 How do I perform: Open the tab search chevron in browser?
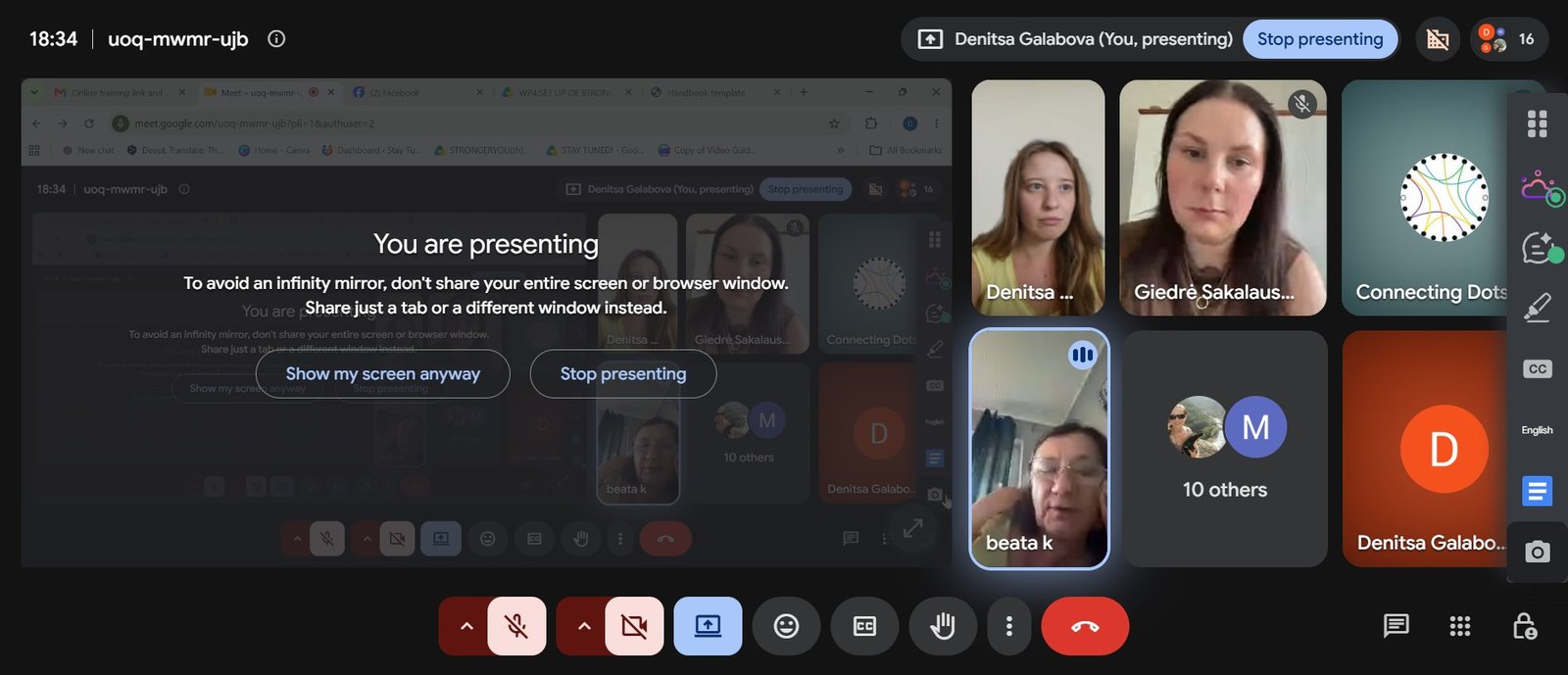34,92
